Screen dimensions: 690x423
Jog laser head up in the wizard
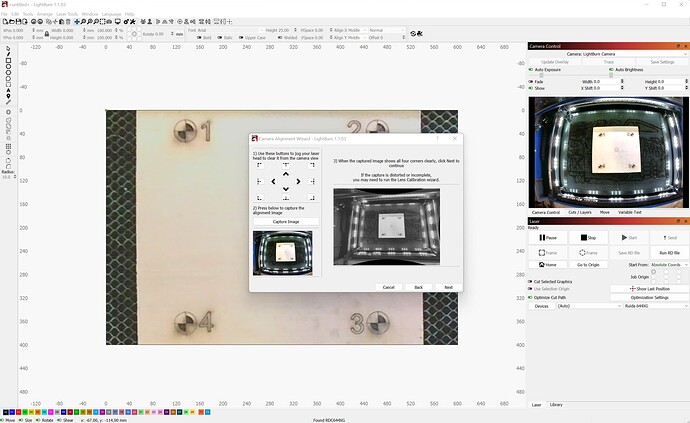(286, 174)
